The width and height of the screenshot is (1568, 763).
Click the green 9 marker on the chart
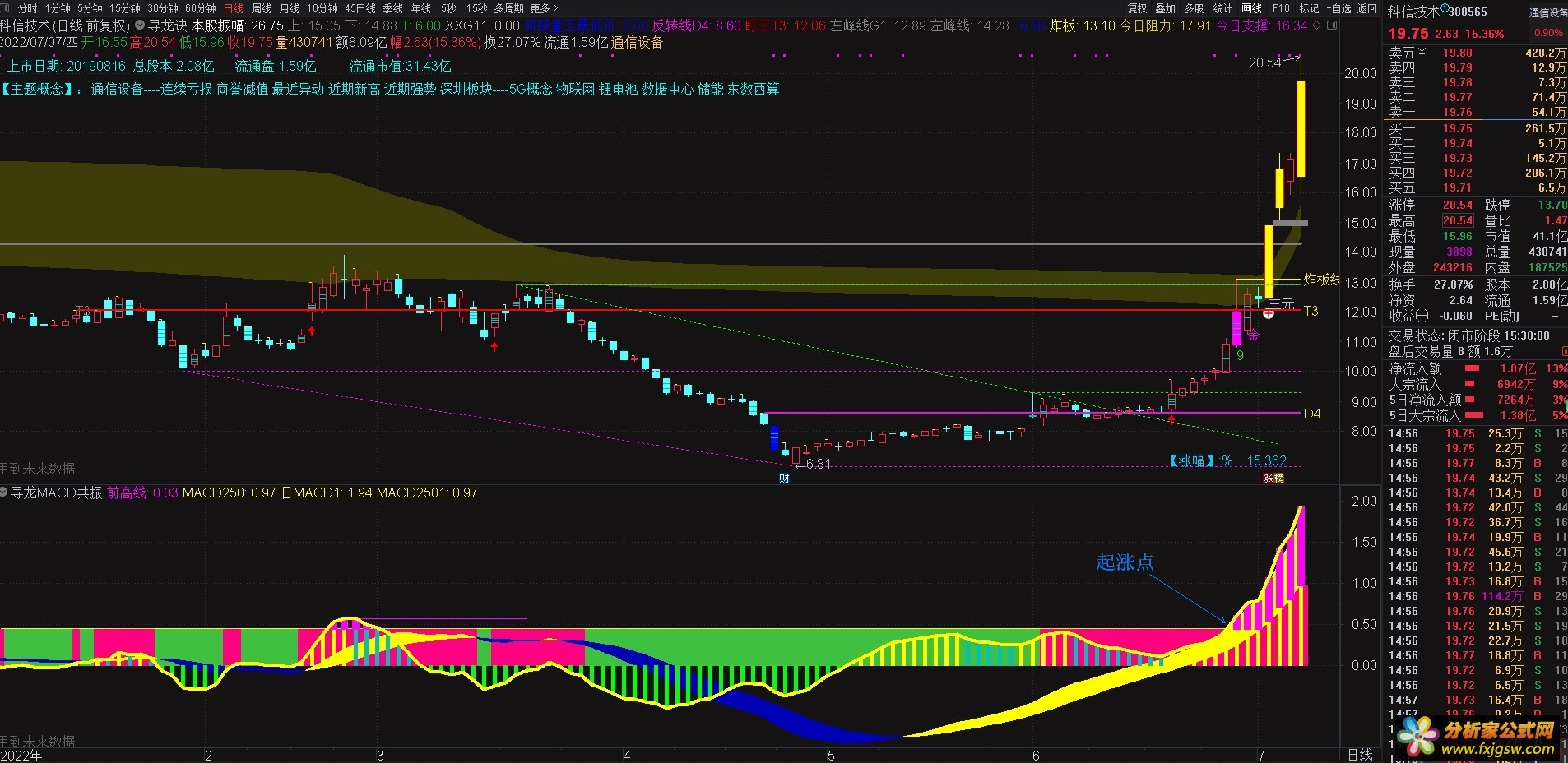point(1240,355)
